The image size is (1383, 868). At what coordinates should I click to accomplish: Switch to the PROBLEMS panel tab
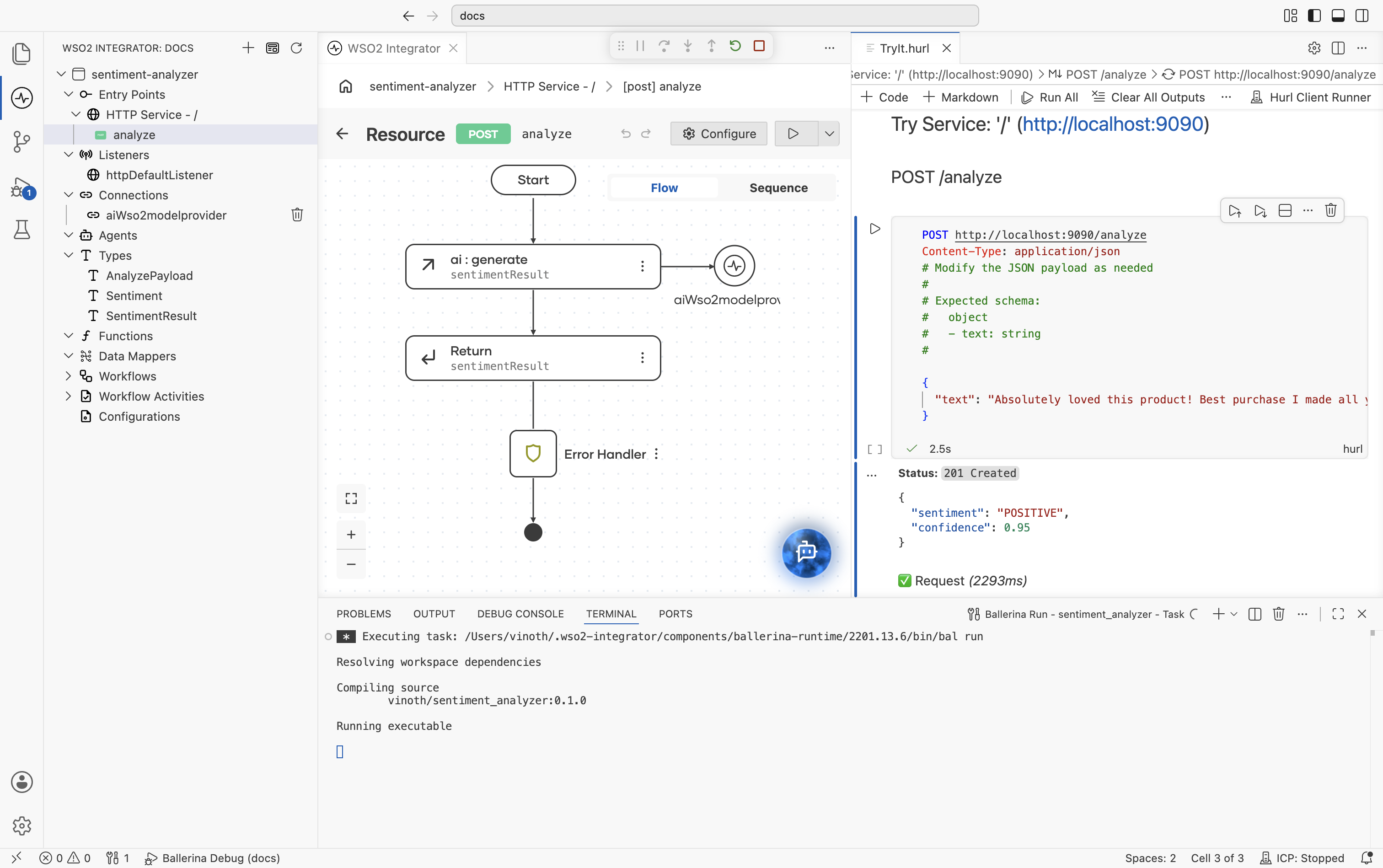(364, 614)
